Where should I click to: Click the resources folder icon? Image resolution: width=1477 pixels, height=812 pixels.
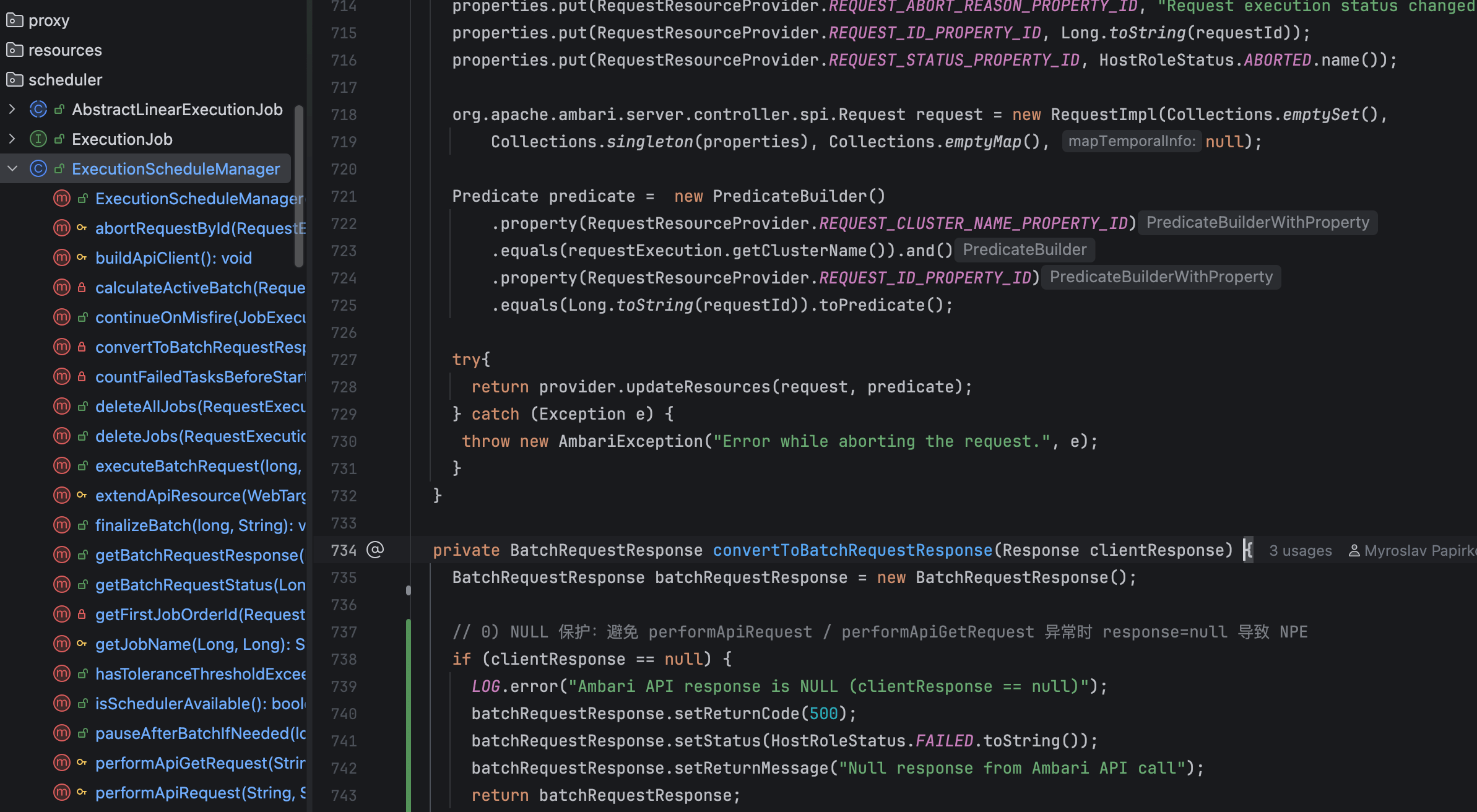[15, 50]
